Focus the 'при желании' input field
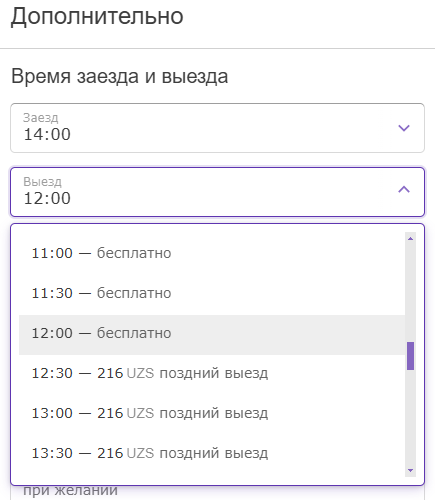Screen dimensions: 435x500 click(x=217, y=493)
